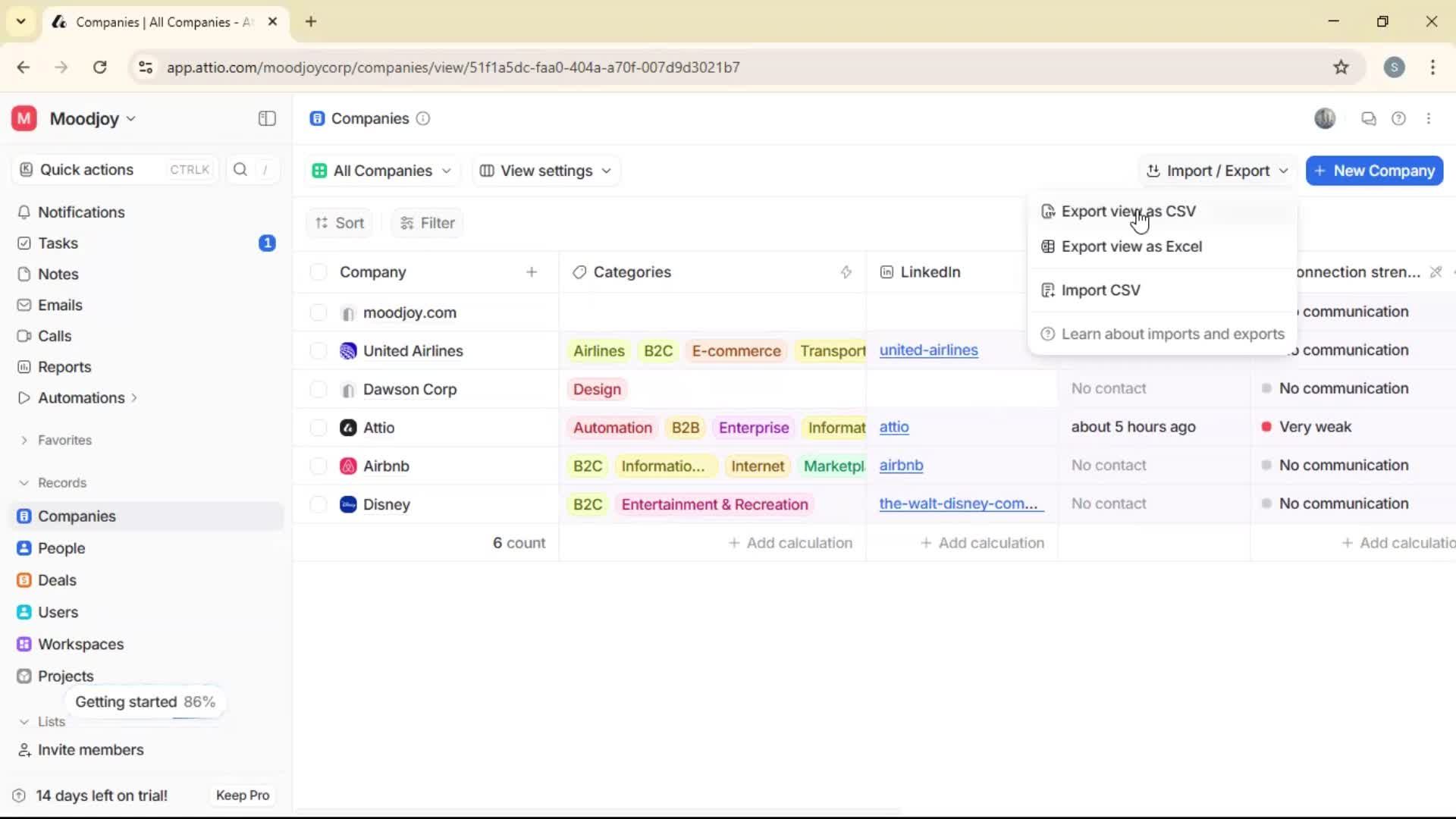Click the user avatar in page header
Image resolution: width=1456 pixels, height=819 pixels.
tap(1325, 118)
